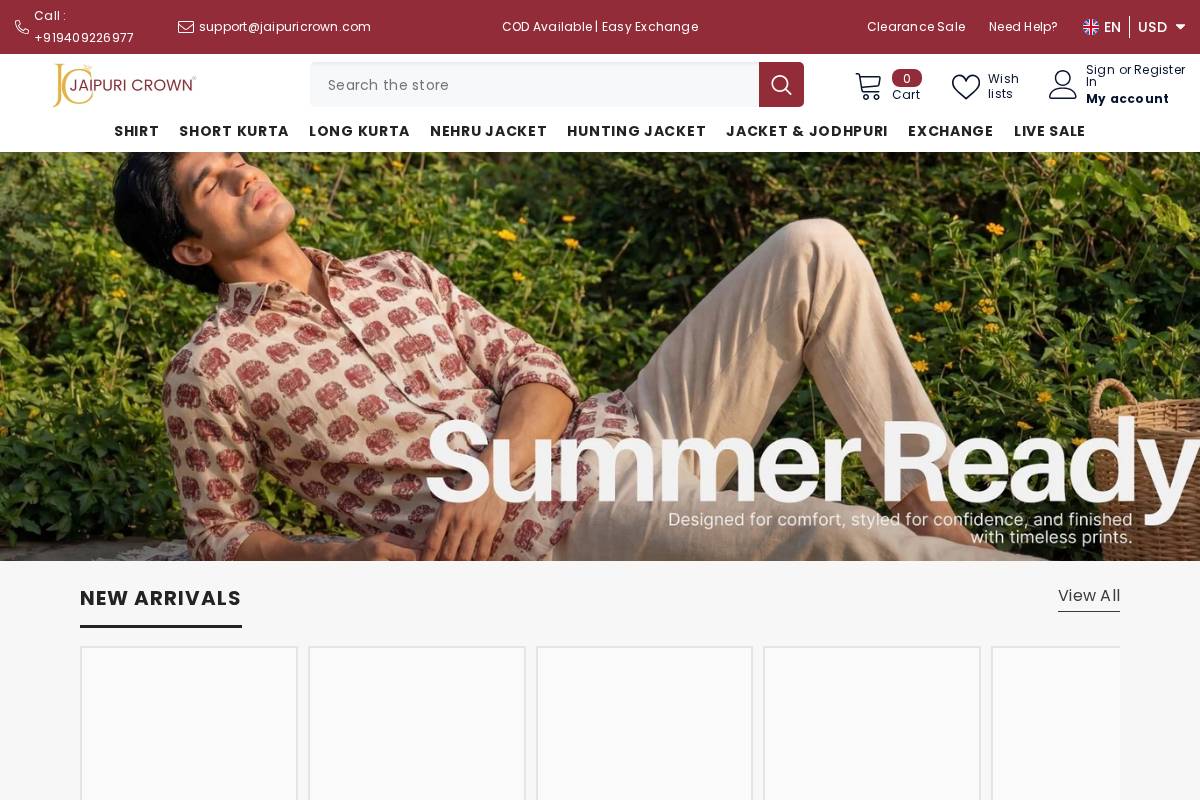Open the My account menu
Image resolution: width=1200 pixels, height=800 pixels.
(1127, 98)
